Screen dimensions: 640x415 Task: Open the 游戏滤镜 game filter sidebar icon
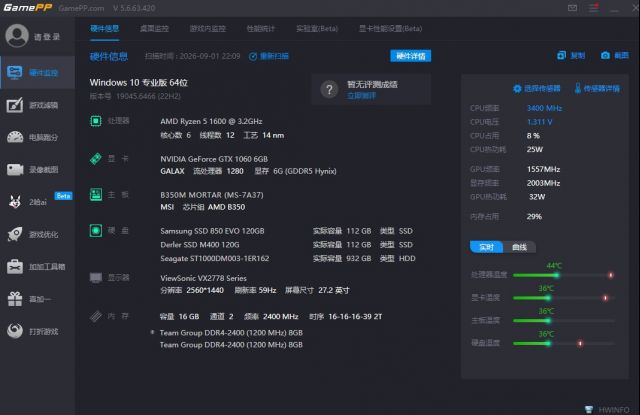pos(15,105)
